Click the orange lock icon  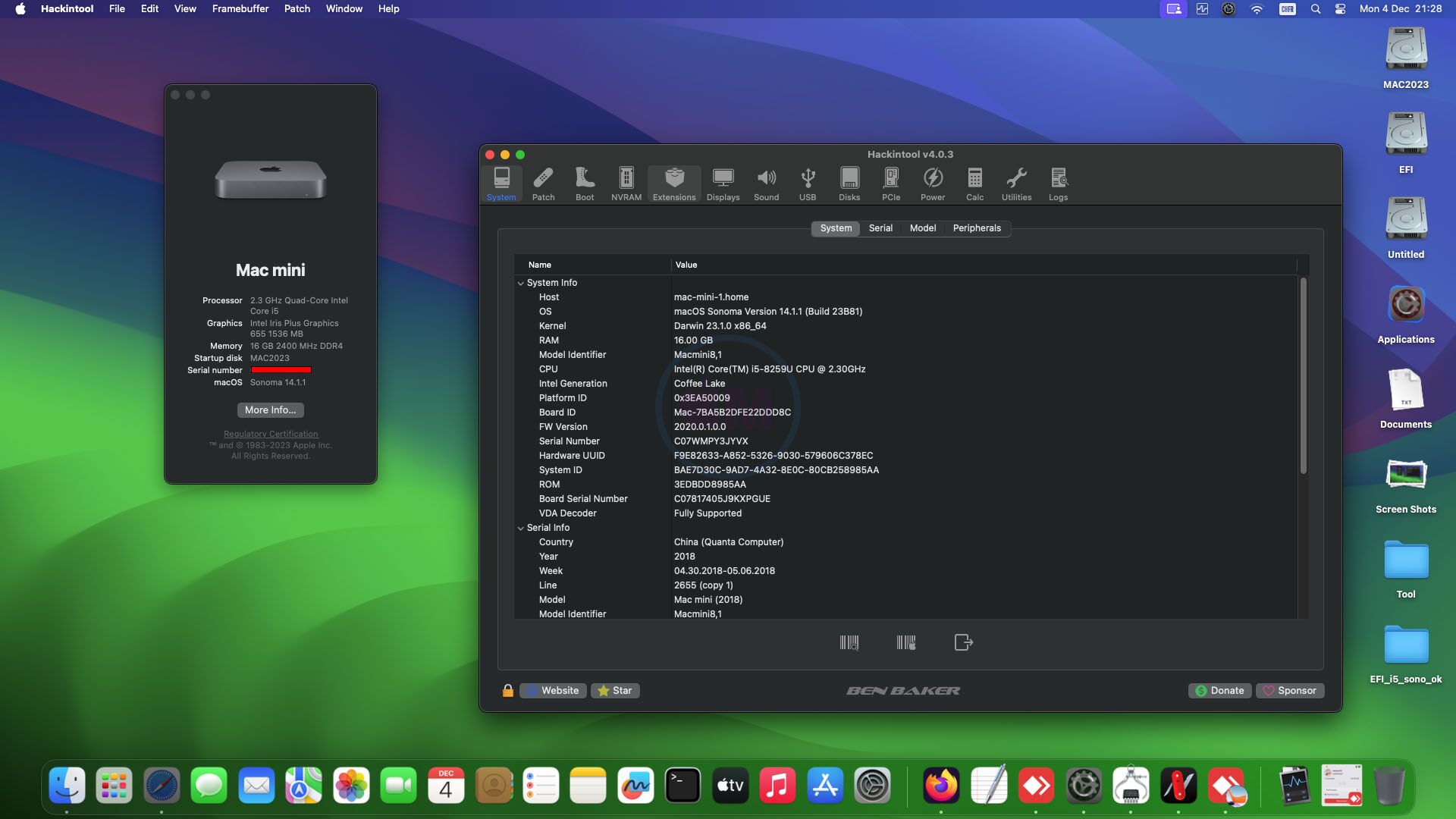(x=508, y=690)
